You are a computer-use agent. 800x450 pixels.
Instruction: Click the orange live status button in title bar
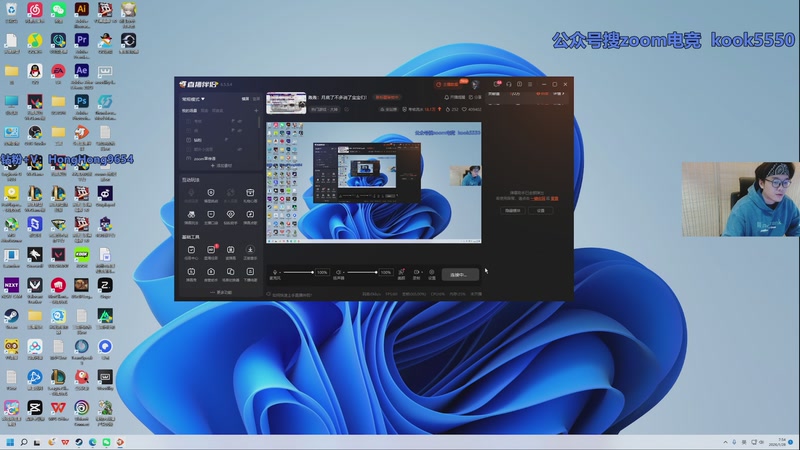[x=448, y=85]
